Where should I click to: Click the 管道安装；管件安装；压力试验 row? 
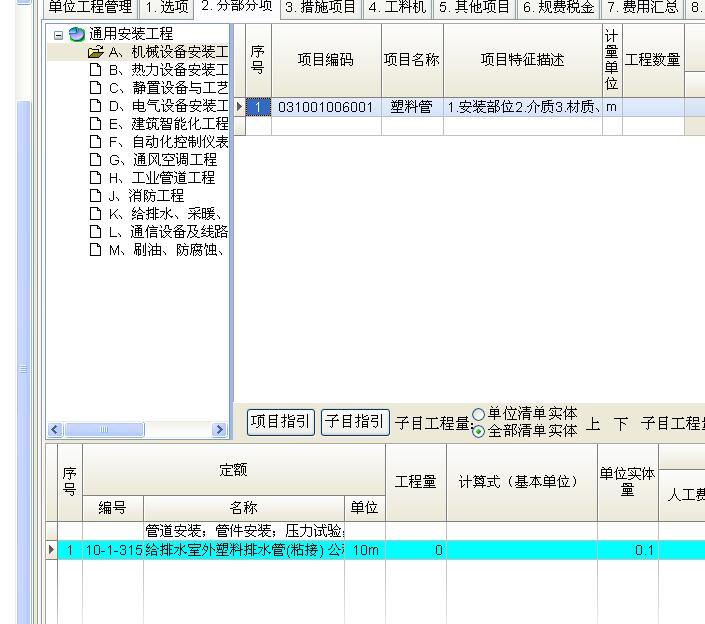[x=244, y=531]
